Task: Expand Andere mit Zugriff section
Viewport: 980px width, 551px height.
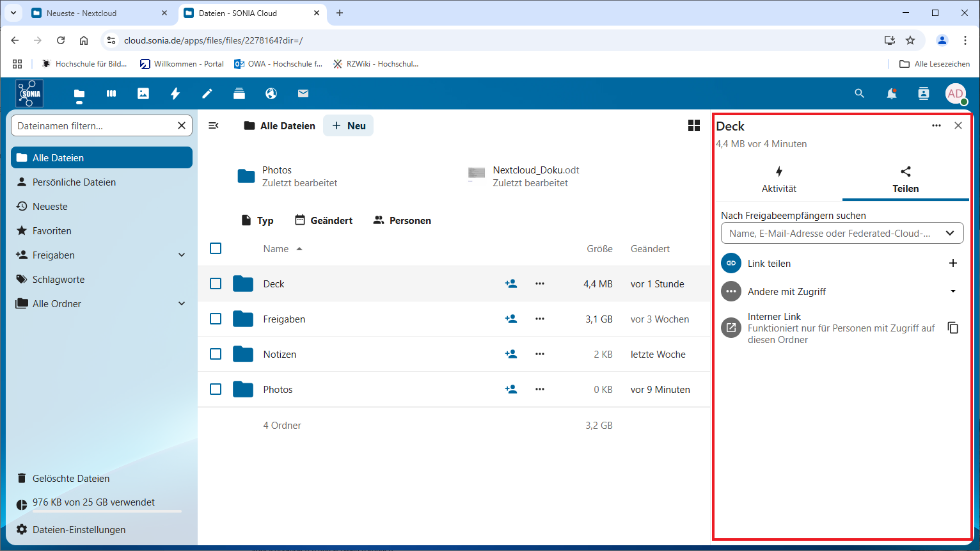Action: point(952,291)
